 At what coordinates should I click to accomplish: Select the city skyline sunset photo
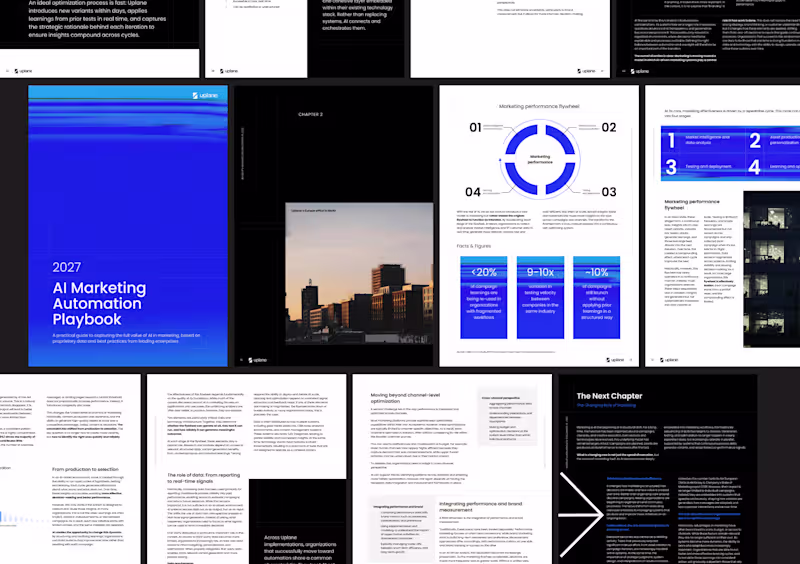pyautogui.click(x=359, y=274)
